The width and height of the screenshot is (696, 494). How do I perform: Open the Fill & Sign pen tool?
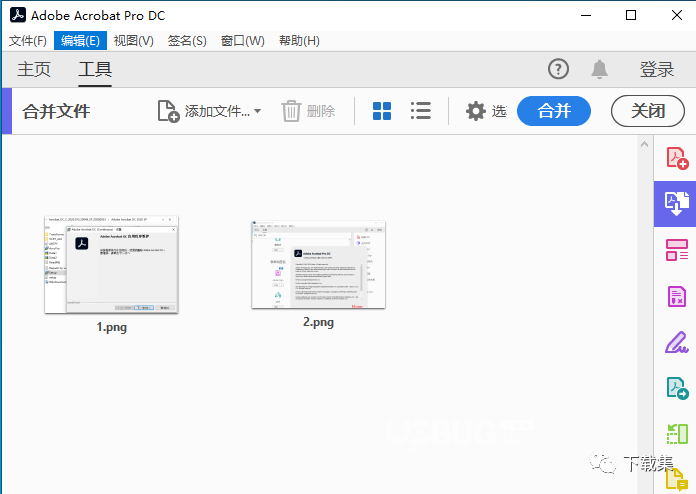tap(676, 342)
